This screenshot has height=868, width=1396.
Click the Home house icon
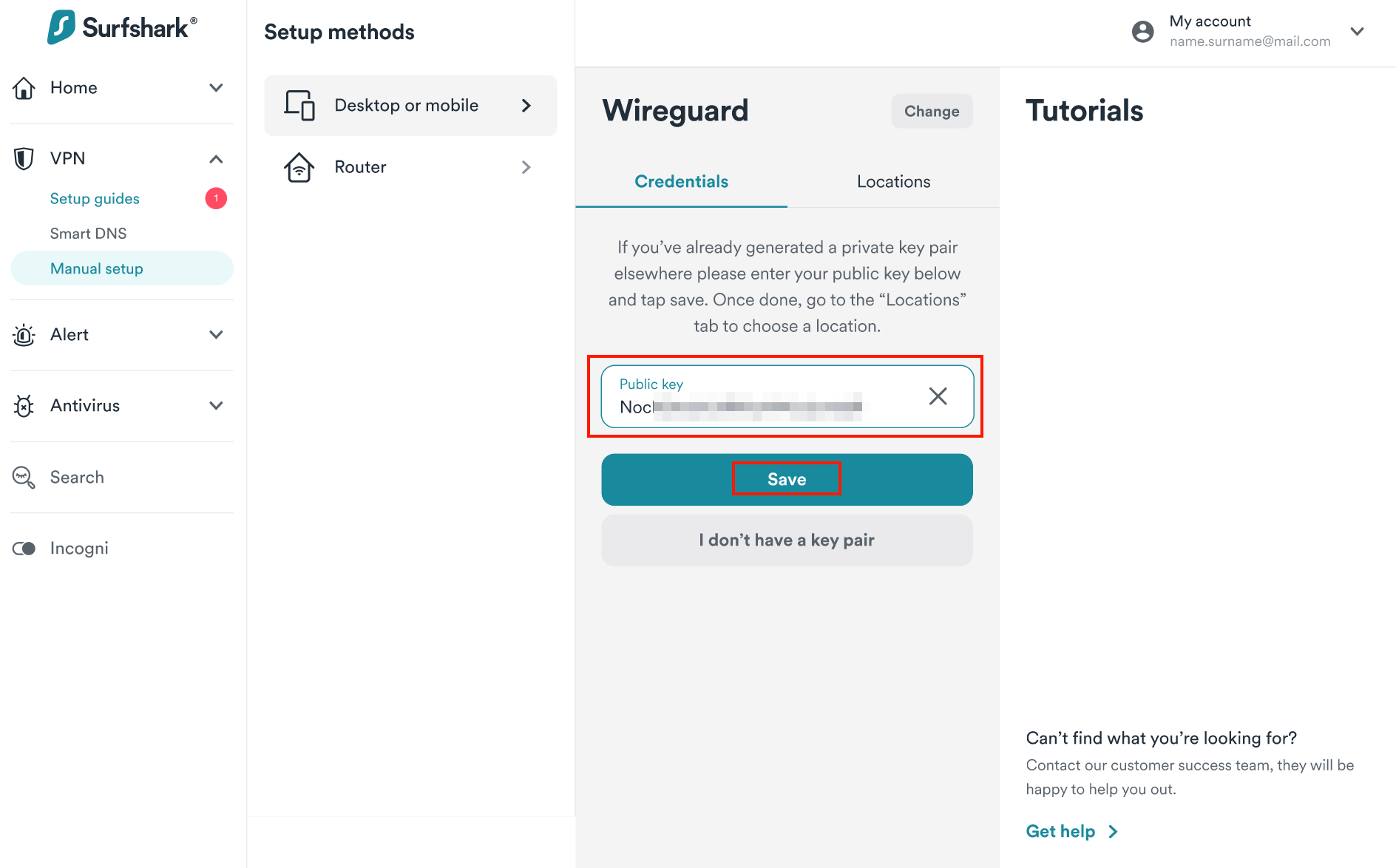[x=24, y=88]
